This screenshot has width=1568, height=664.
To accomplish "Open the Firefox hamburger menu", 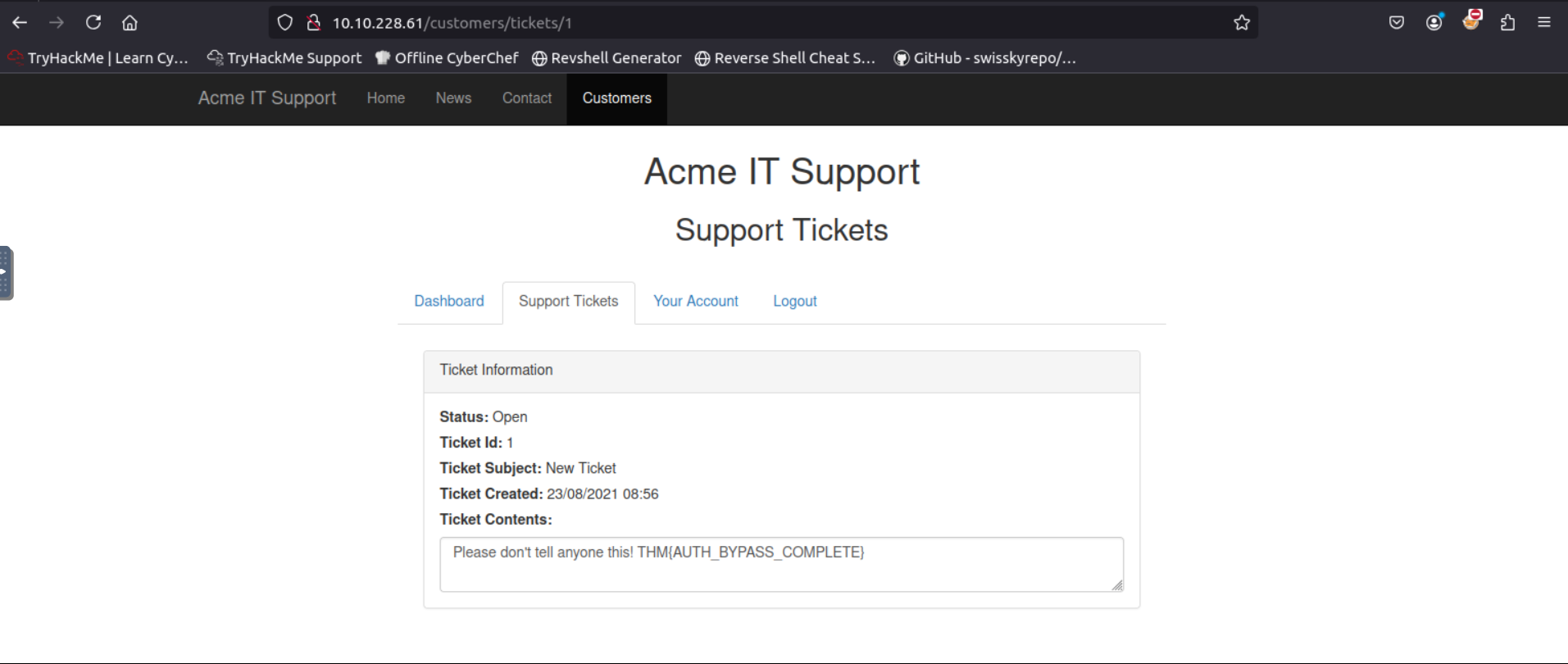I will (x=1544, y=23).
